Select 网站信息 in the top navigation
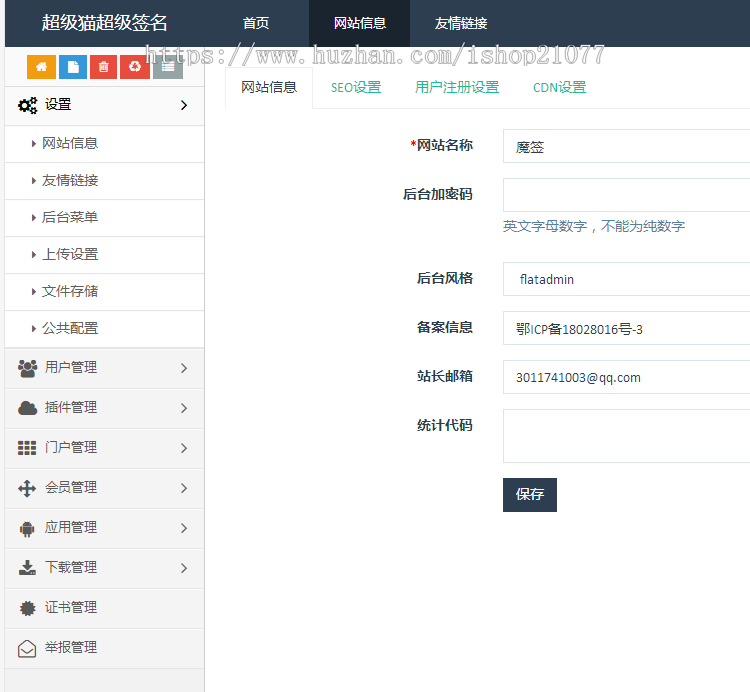The width and height of the screenshot is (750, 692). (x=360, y=23)
